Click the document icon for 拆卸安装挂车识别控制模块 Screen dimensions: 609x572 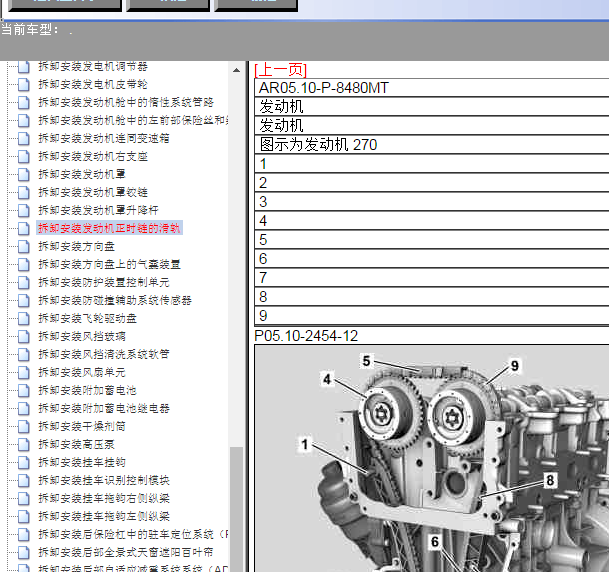click(x=24, y=480)
